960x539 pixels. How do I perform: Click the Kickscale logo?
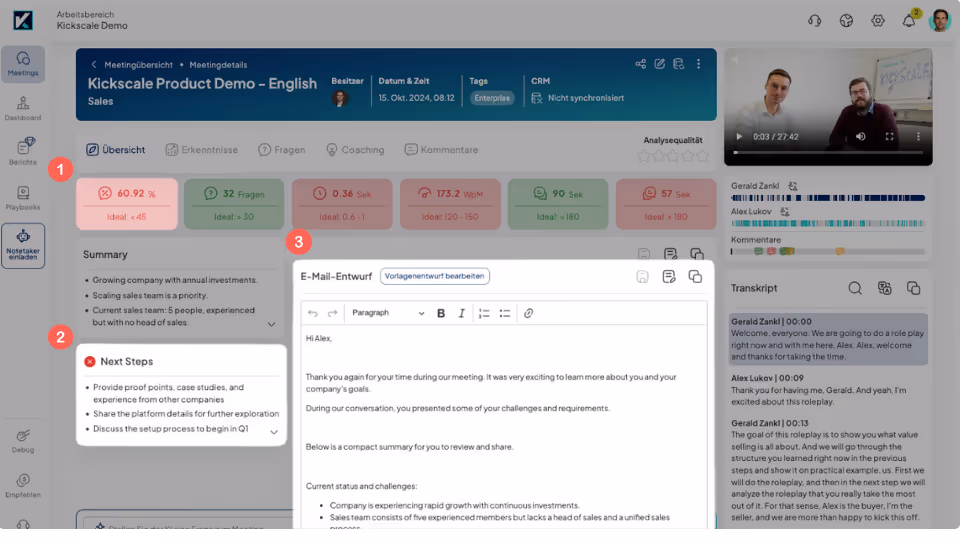pyautogui.click(x=23, y=20)
